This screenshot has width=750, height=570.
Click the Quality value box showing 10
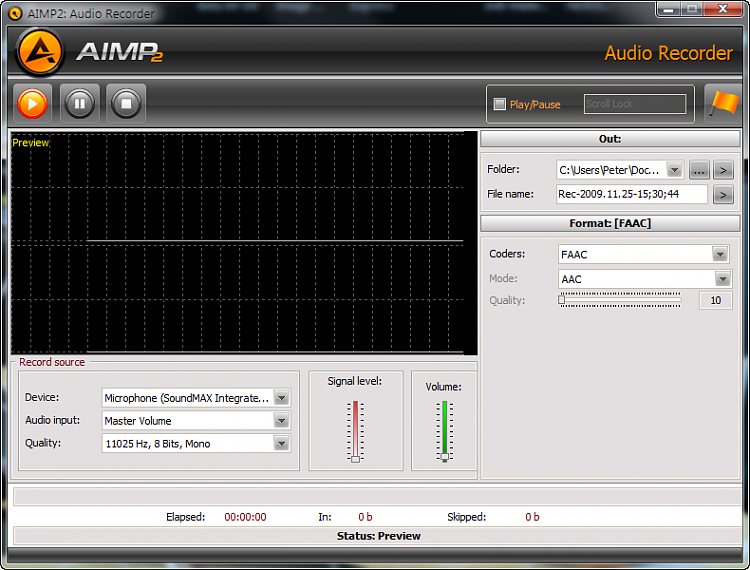point(716,300)
